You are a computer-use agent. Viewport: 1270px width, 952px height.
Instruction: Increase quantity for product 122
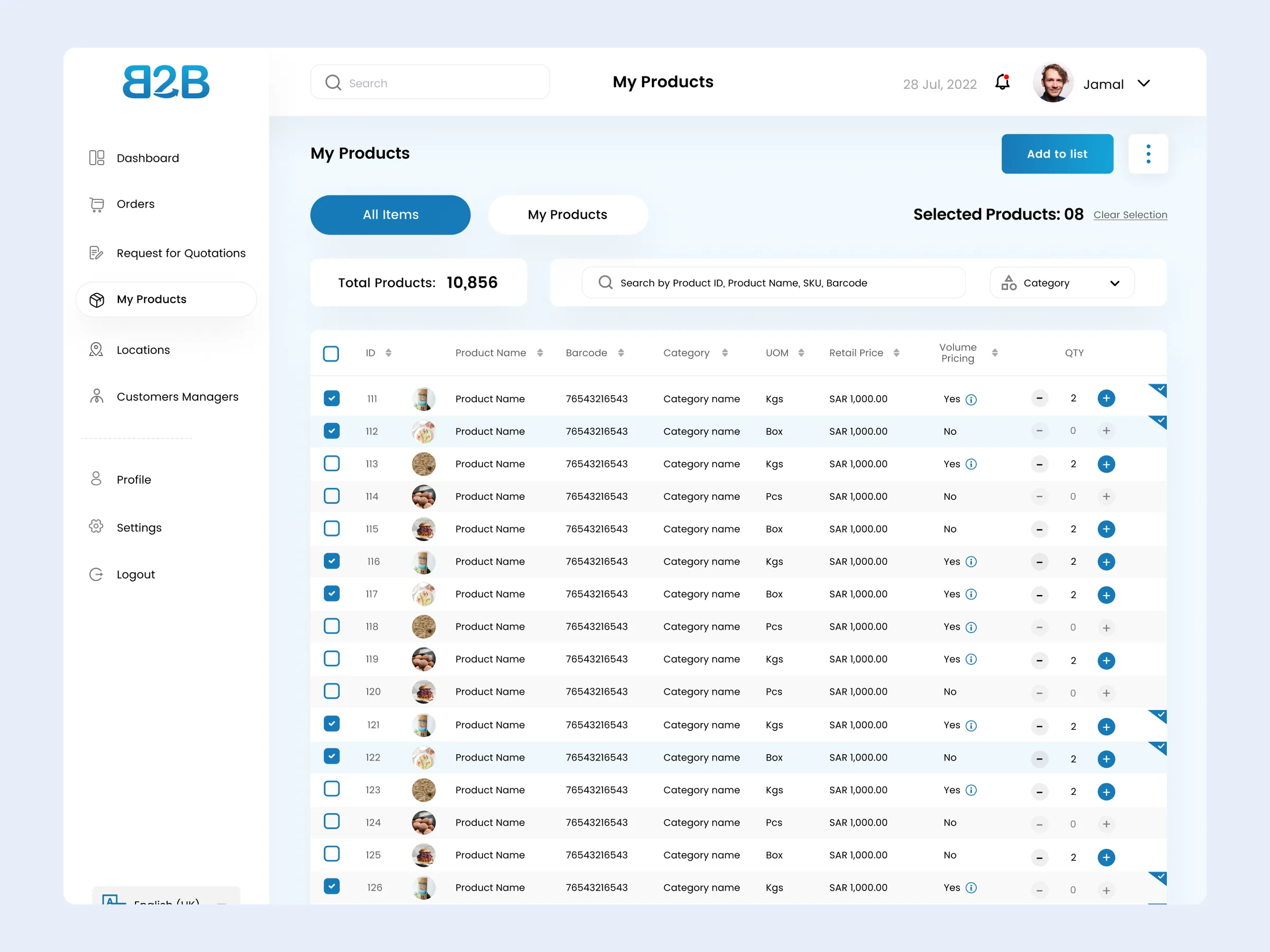(1106, 758)
